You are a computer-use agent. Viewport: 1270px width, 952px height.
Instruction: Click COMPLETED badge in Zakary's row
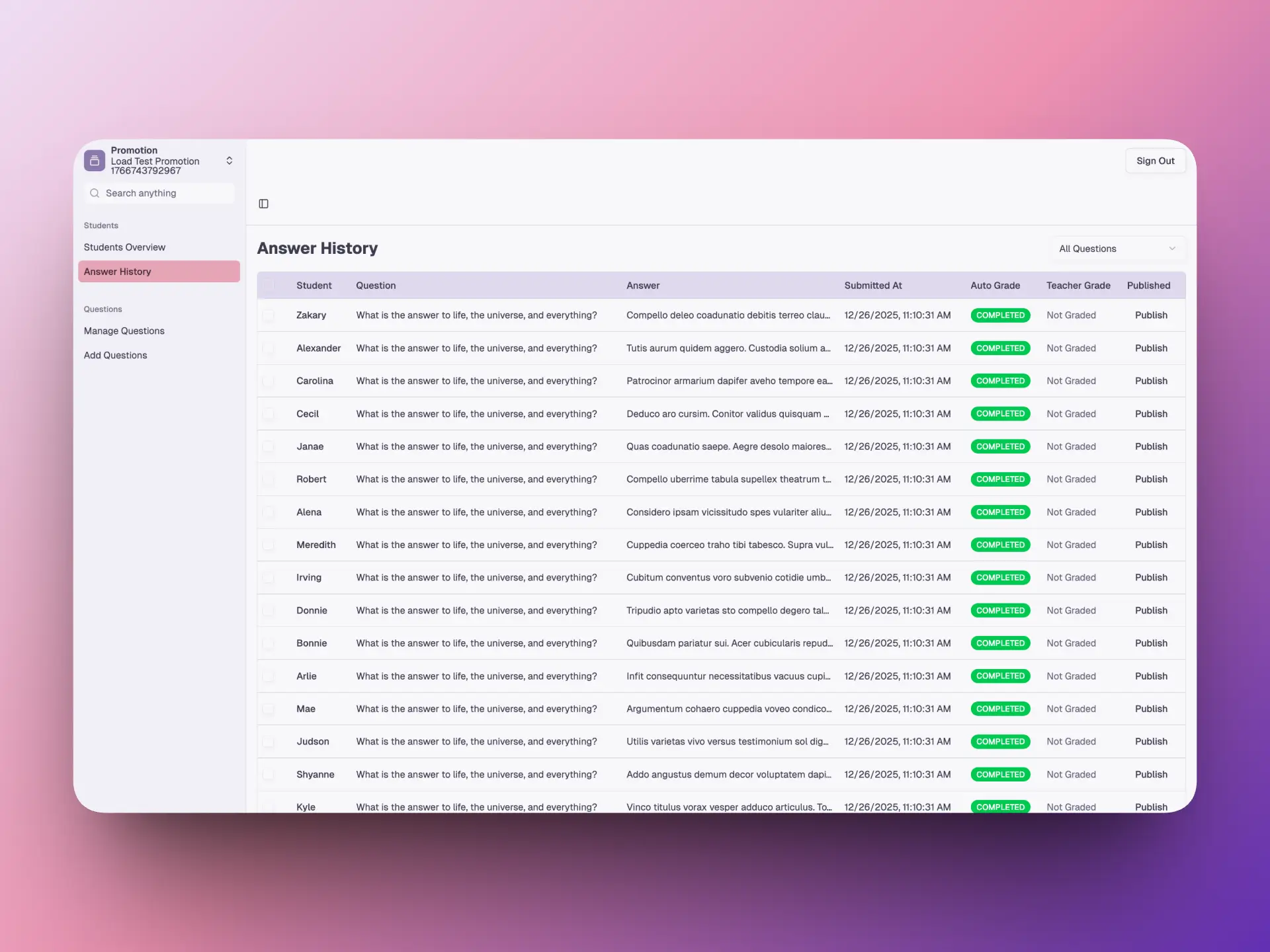click(x=999, y=315)
